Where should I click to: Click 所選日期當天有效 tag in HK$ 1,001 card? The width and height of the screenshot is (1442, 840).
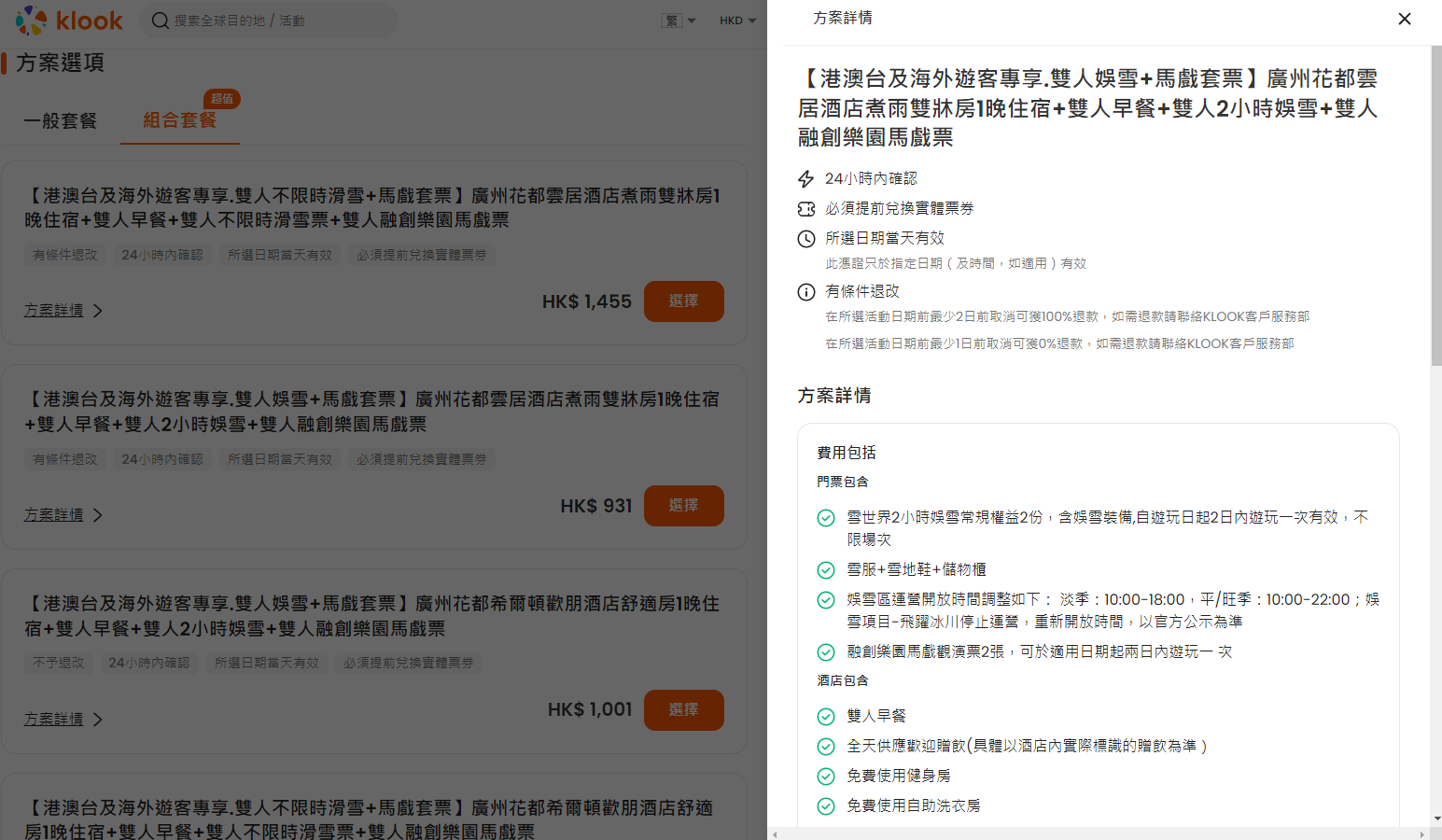click(x=267, y=663)
